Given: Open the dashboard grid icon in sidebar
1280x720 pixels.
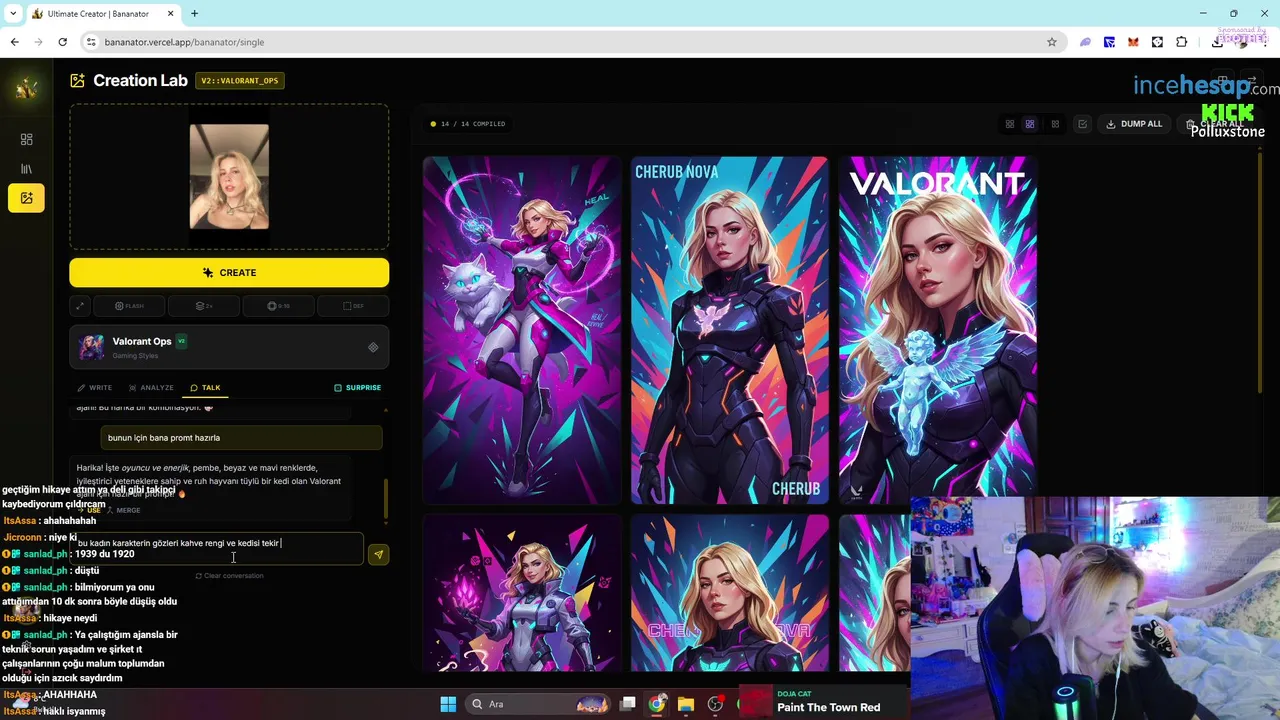Looking at the screenshot, I should (x=26, y=139).
